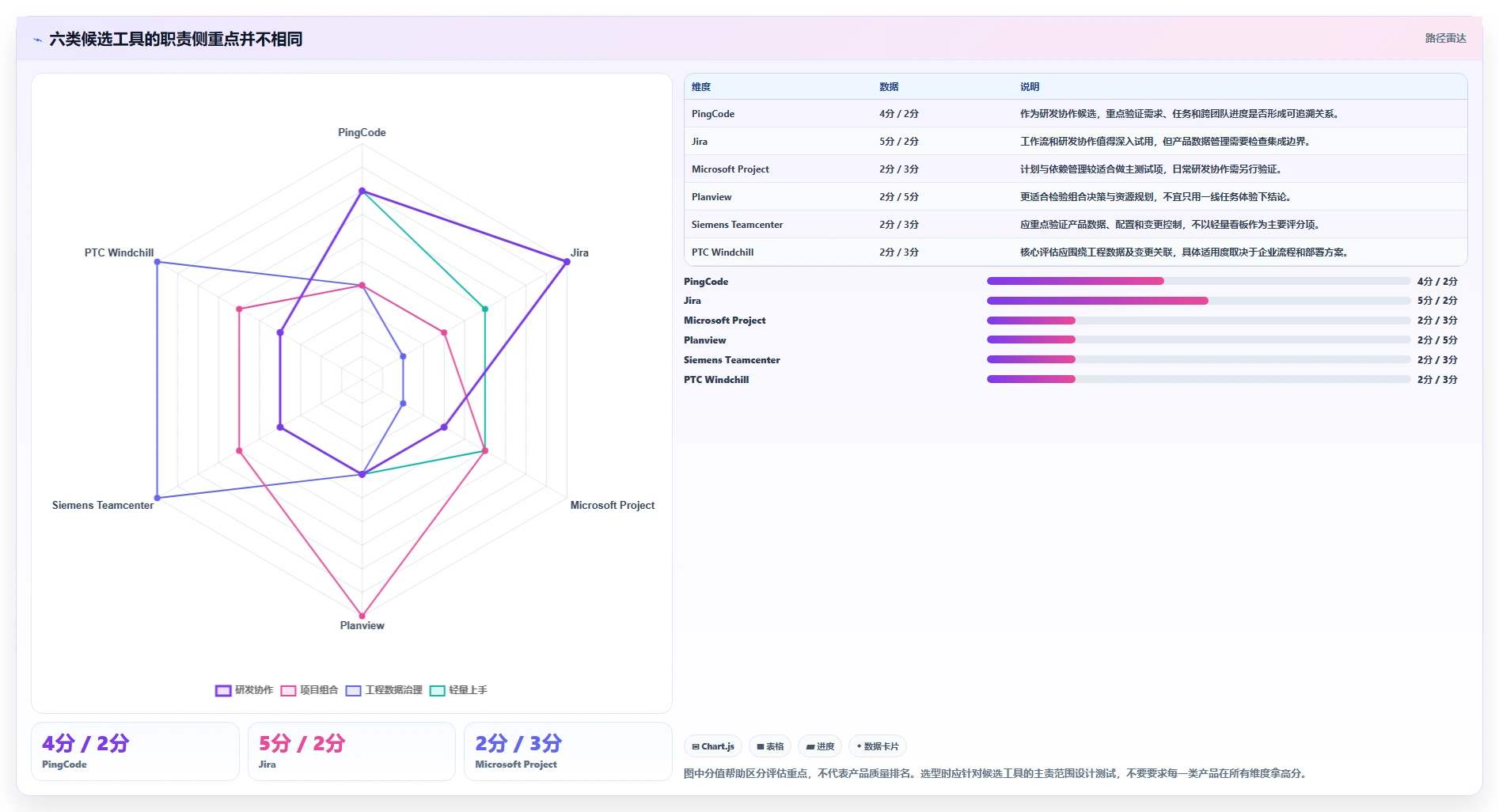This screenshot has height=812, width=1499.
Task: Click the 数据卡片 tag
Action: [x=878, y=746]
